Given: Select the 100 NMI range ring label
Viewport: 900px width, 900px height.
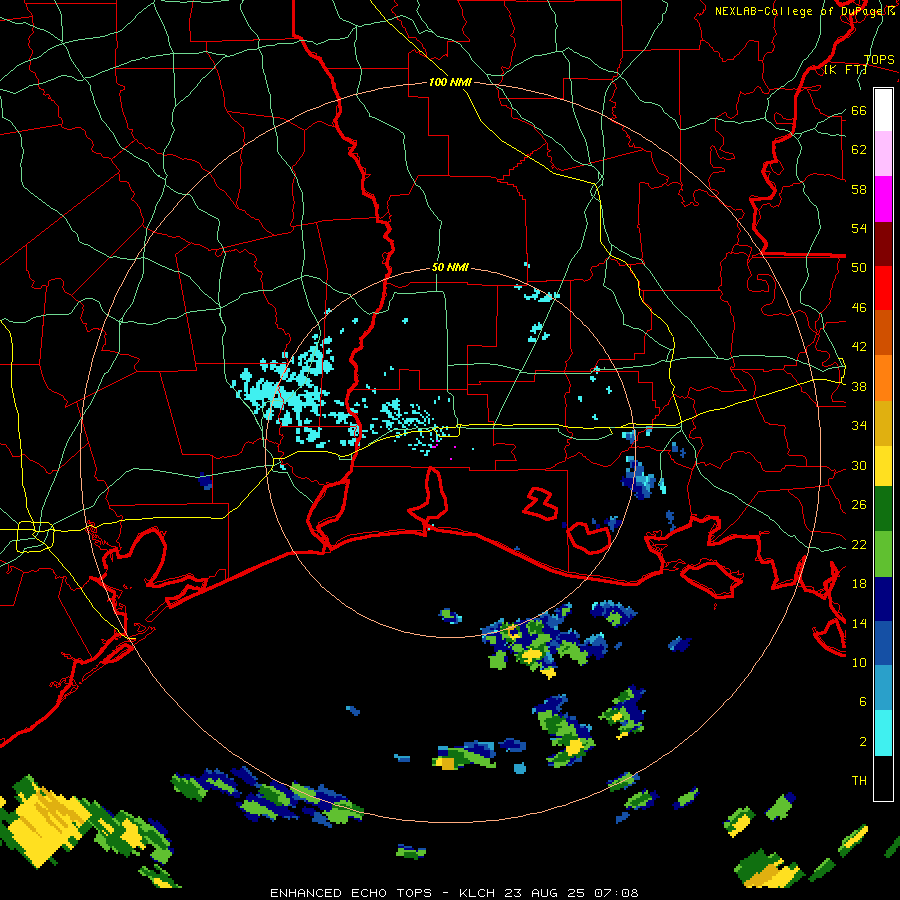Looking at the screenshot, I should click(x=451, y=82).
